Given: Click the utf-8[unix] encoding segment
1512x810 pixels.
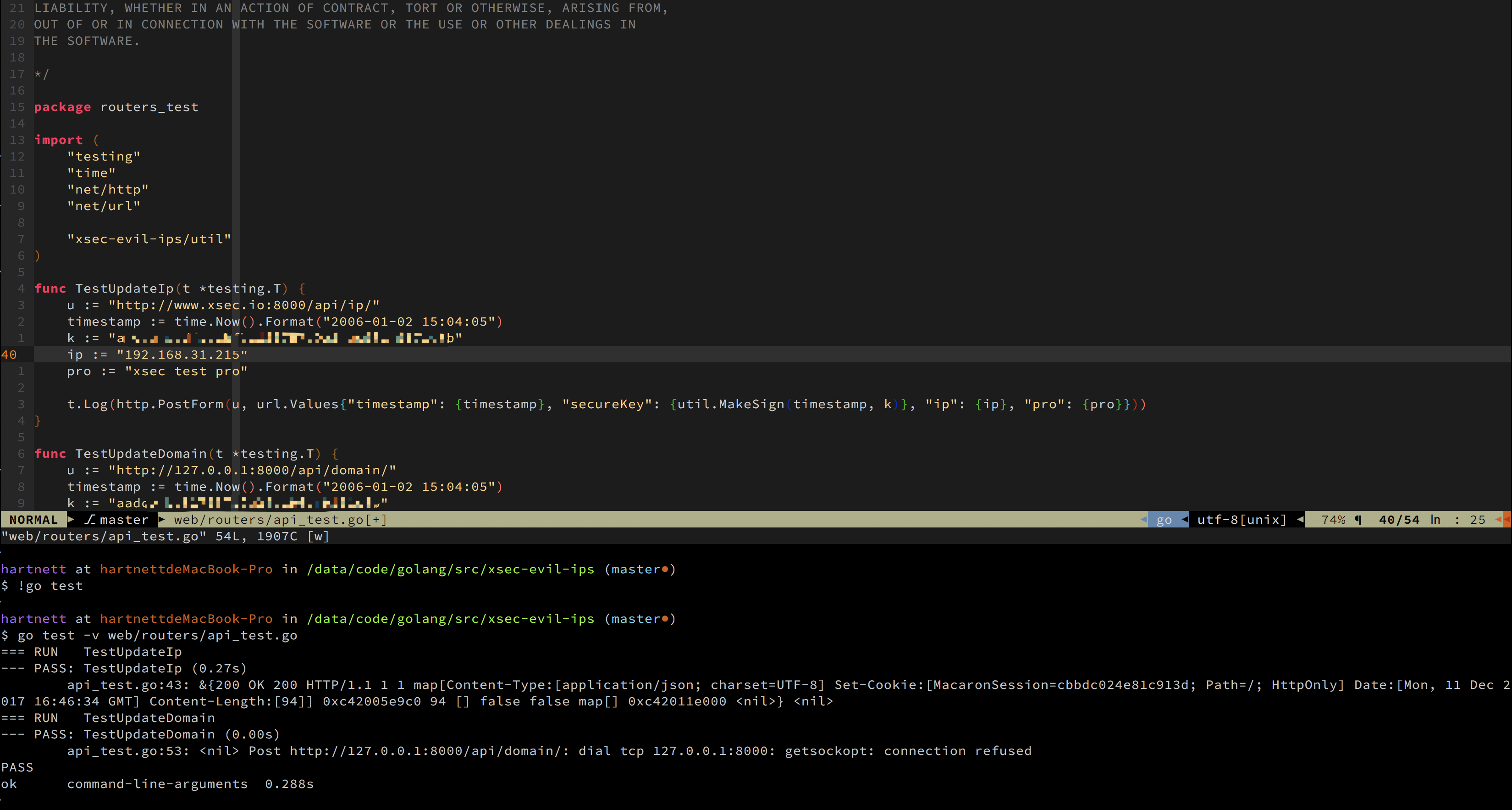Looking at the screenshot, I should 1242,519.
